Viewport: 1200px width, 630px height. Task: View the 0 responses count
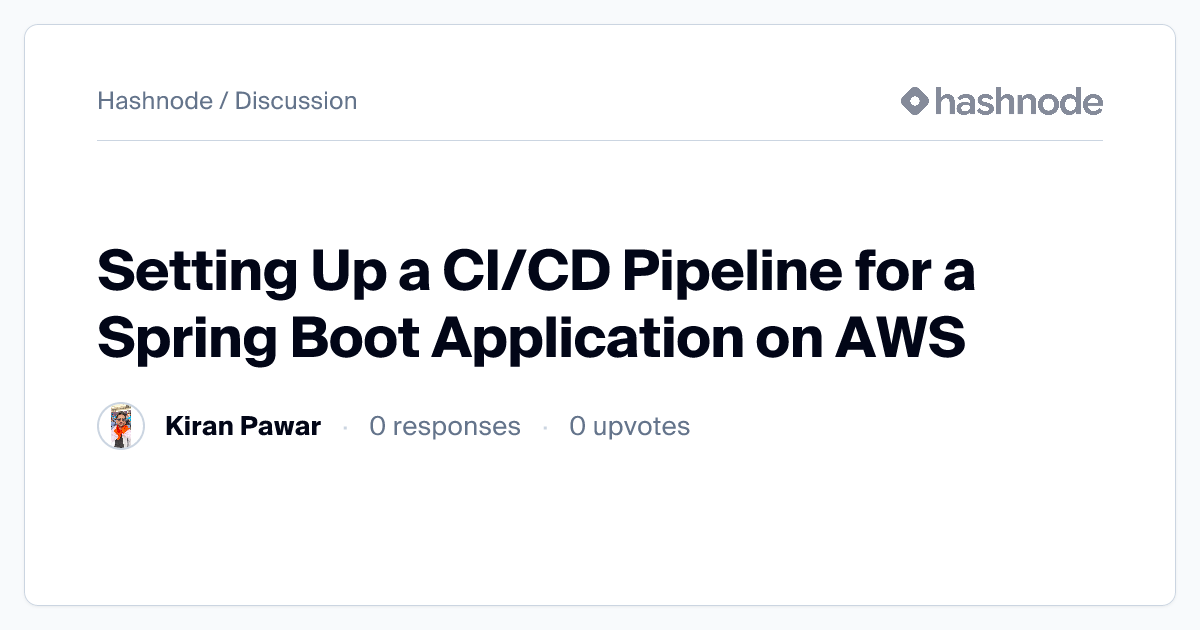click(x=445, y=427)
